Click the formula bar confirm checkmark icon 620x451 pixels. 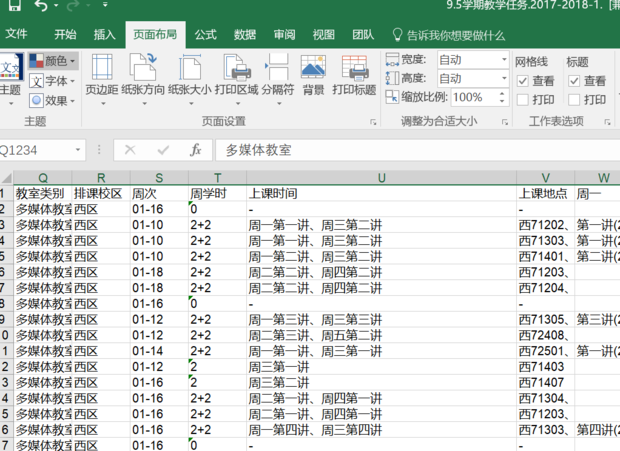163,150
